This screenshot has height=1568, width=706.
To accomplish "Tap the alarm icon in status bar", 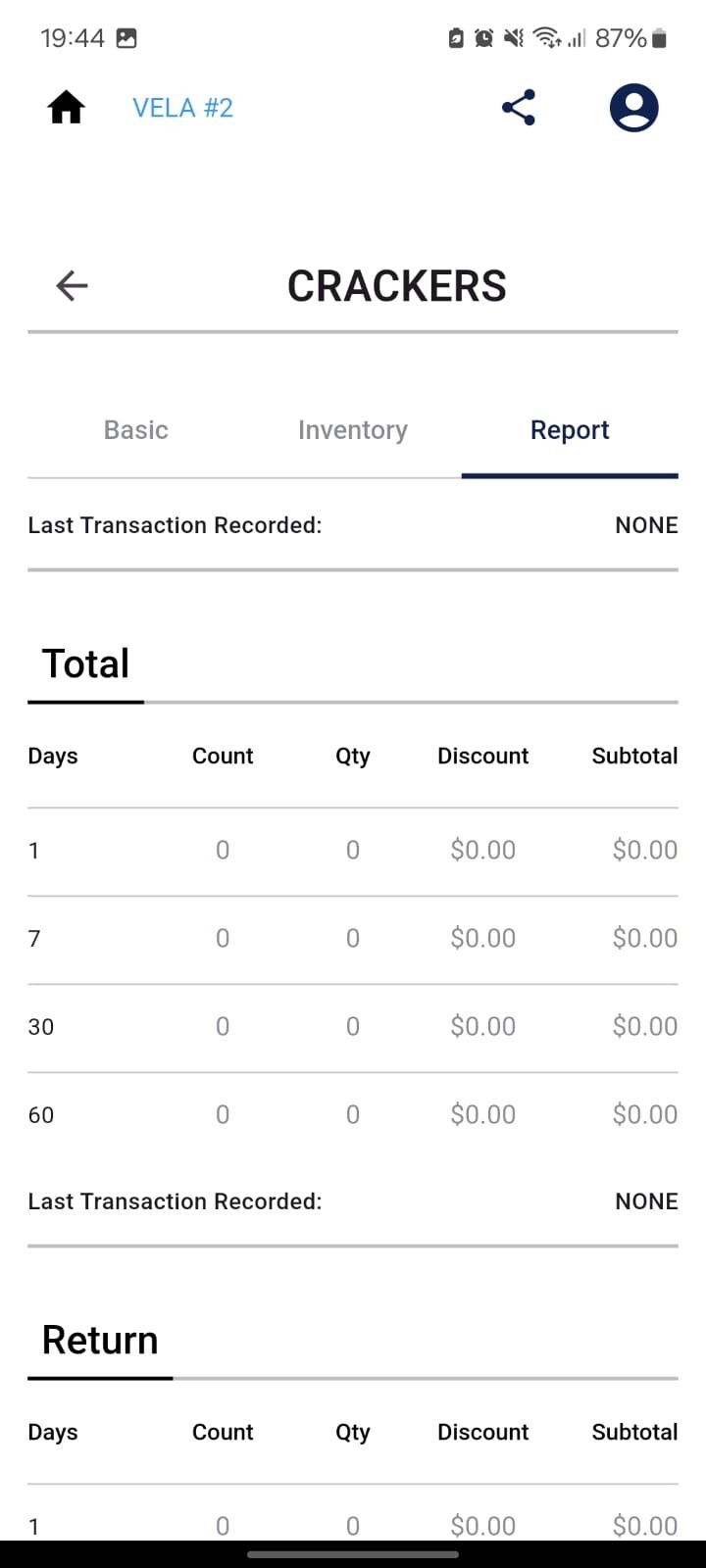I will click(x=483, y=38).
